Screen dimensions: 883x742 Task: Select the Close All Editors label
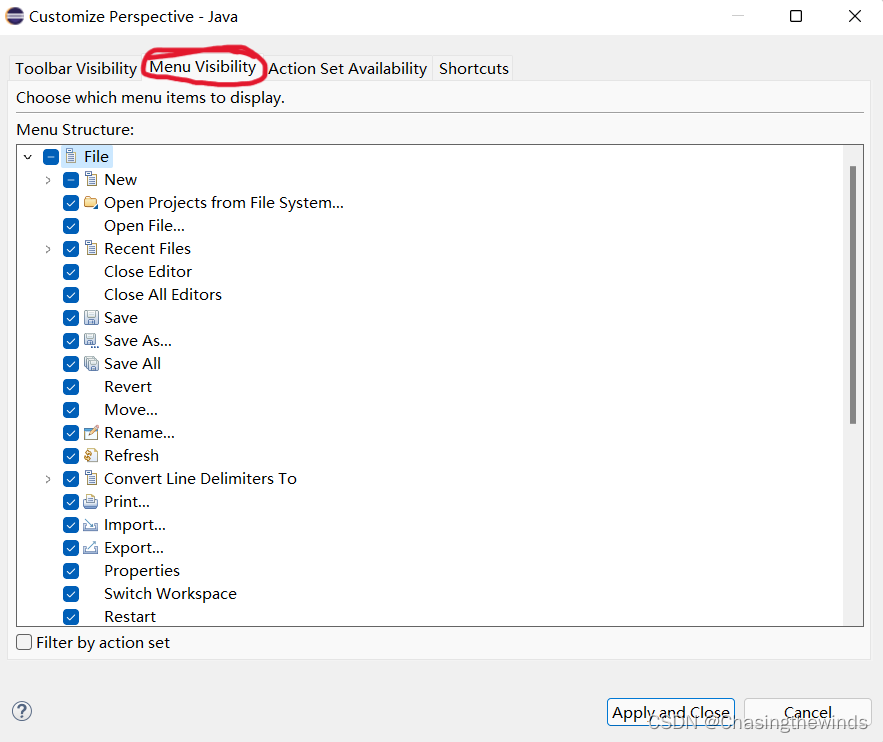click(163, 294)
